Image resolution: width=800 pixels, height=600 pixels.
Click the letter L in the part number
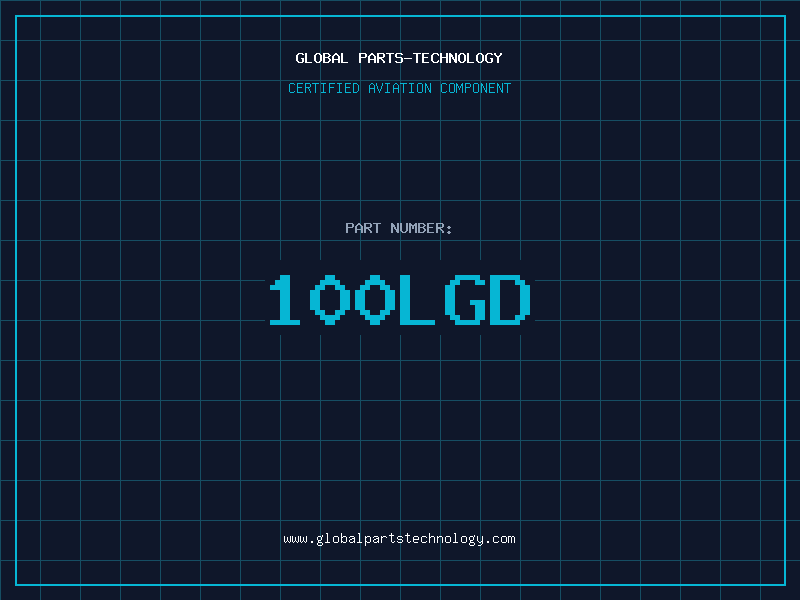tap(417, 301)
